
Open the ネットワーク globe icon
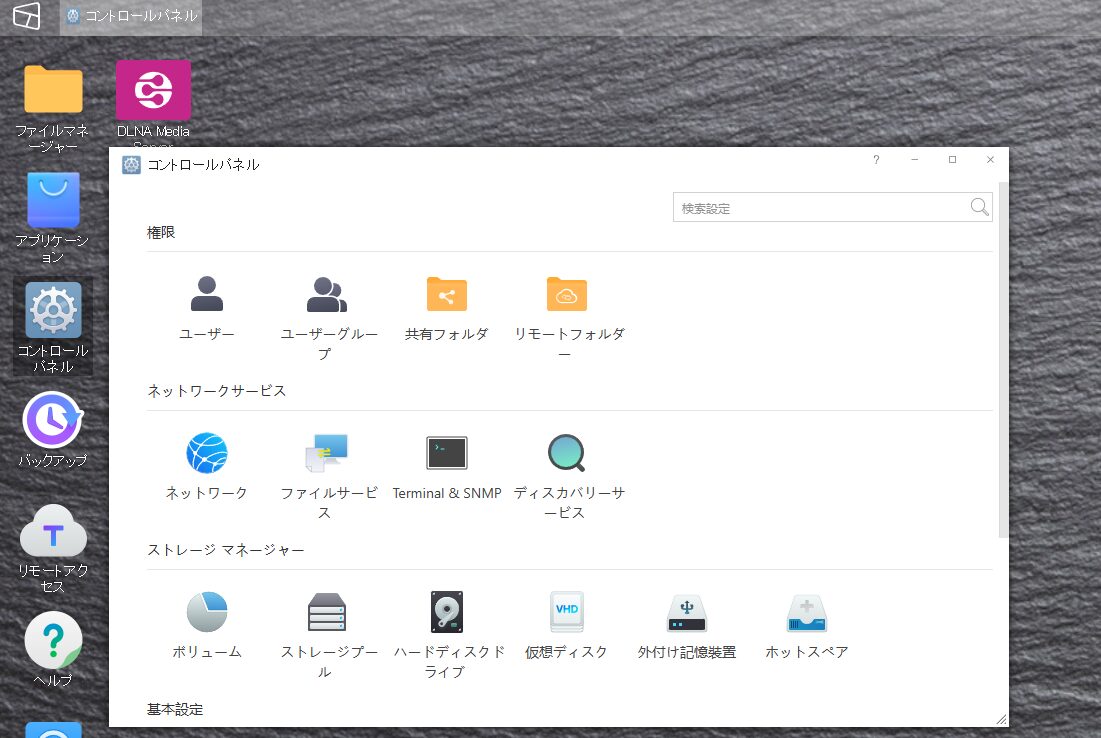[207, 454]
